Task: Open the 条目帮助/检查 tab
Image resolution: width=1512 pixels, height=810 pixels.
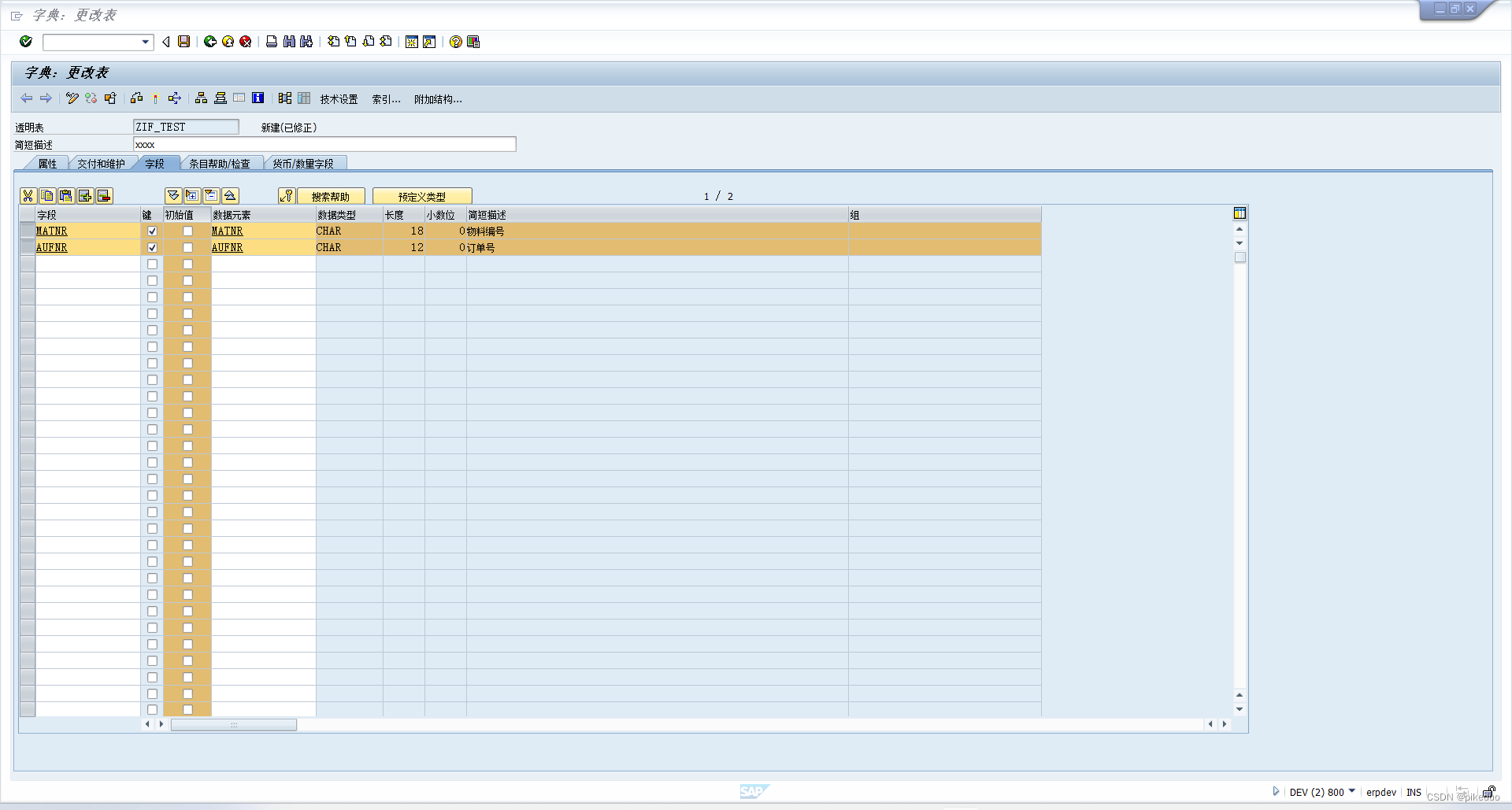Action: (x=219, y=164)
